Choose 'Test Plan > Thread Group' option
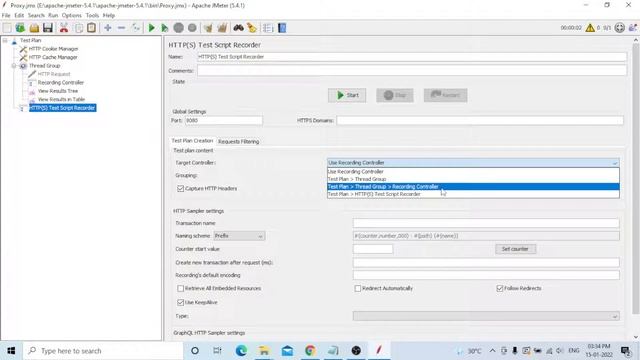 click(x=473, y=179)
